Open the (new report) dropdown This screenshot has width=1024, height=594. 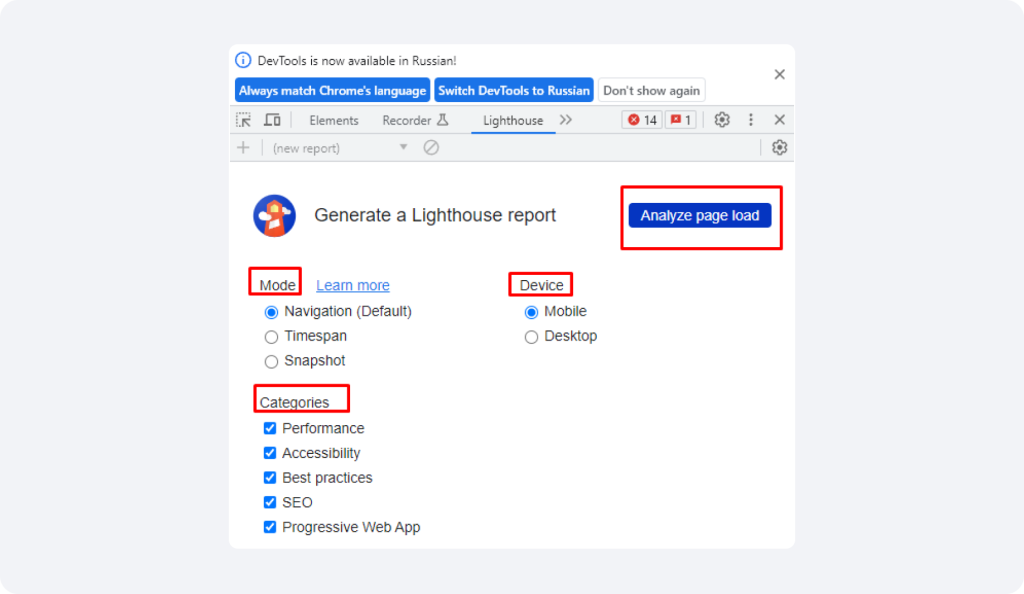coord(340,148)
